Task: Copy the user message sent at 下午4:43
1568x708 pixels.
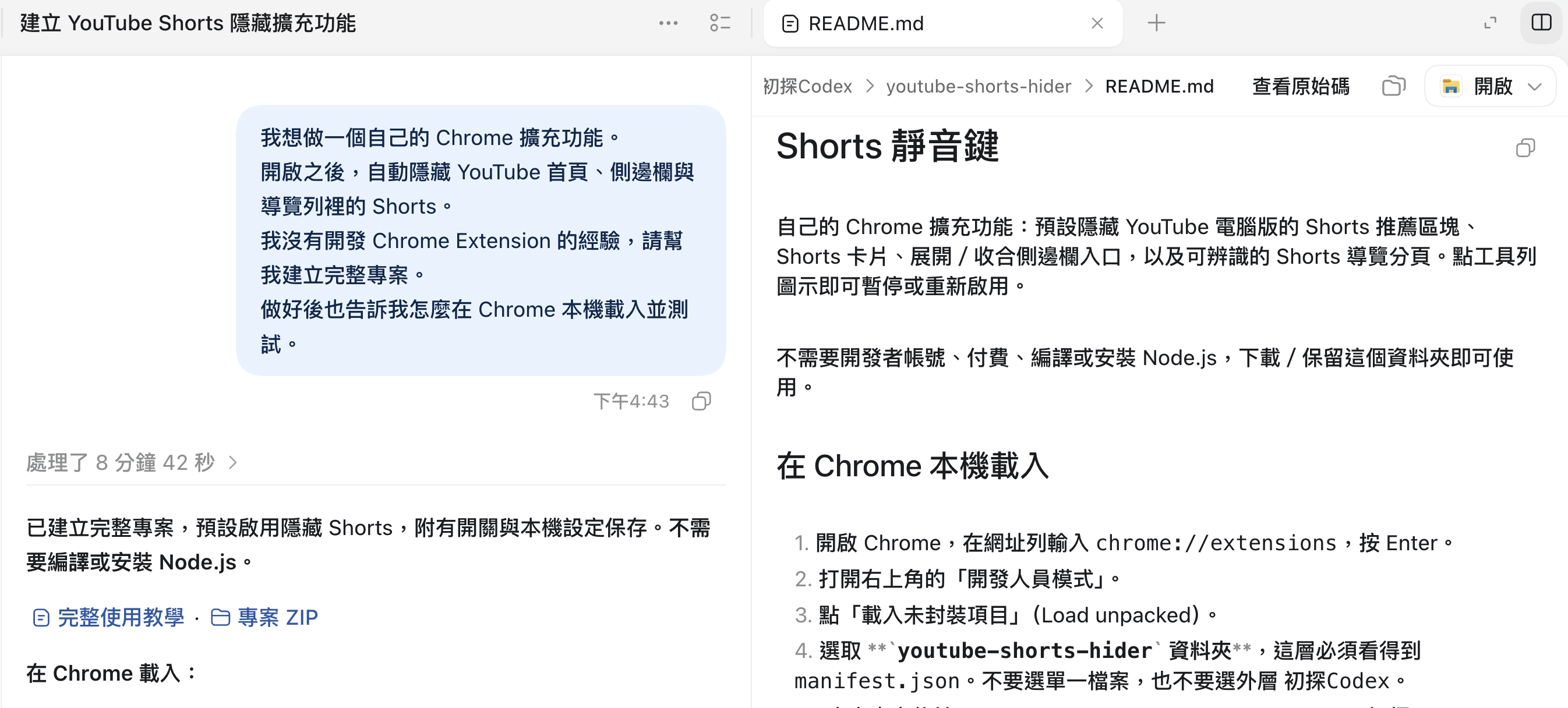Action: pyautogui.click(x=701, y=401)
